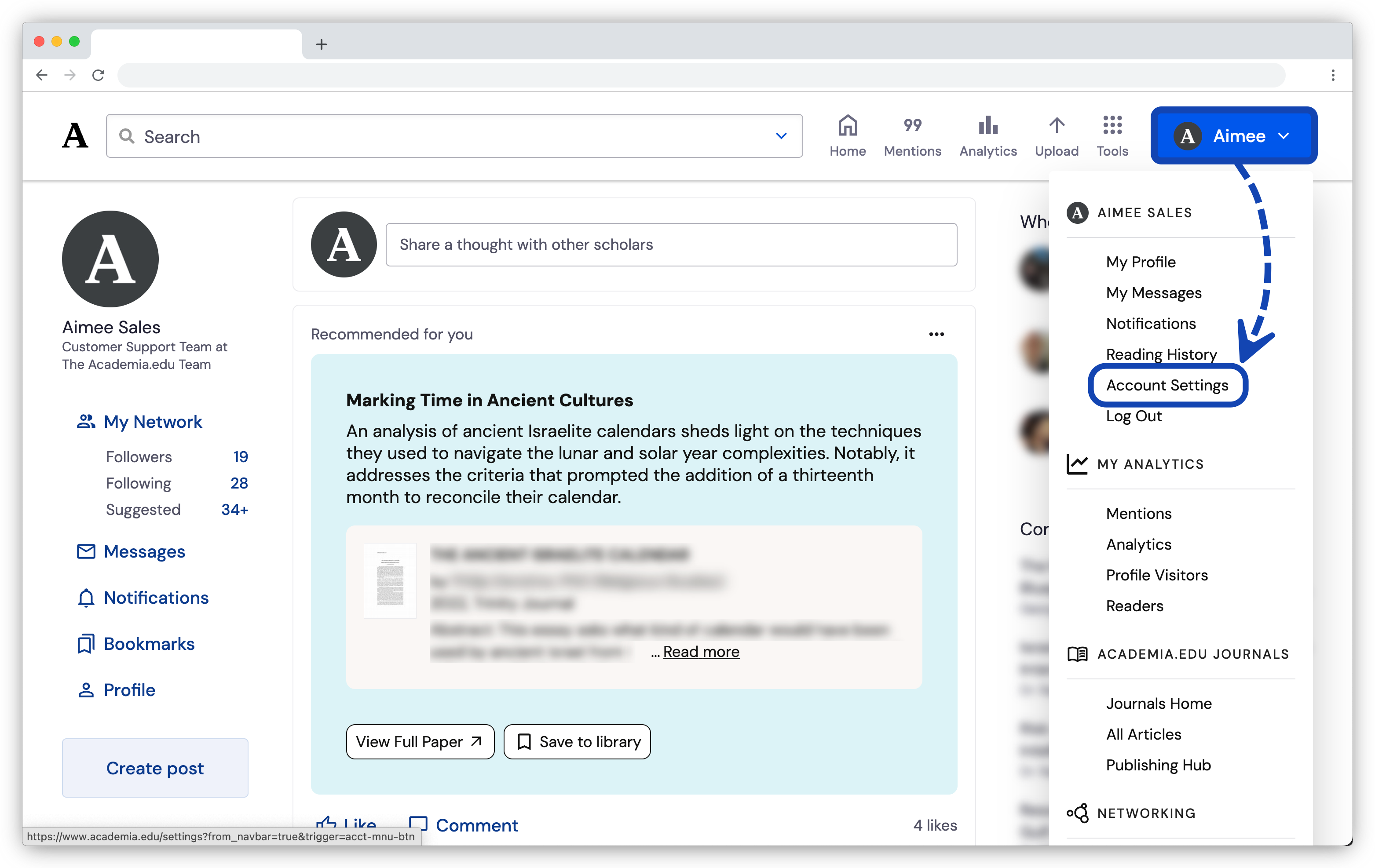Click the Comment link under the post

click(x=477, y=825)
